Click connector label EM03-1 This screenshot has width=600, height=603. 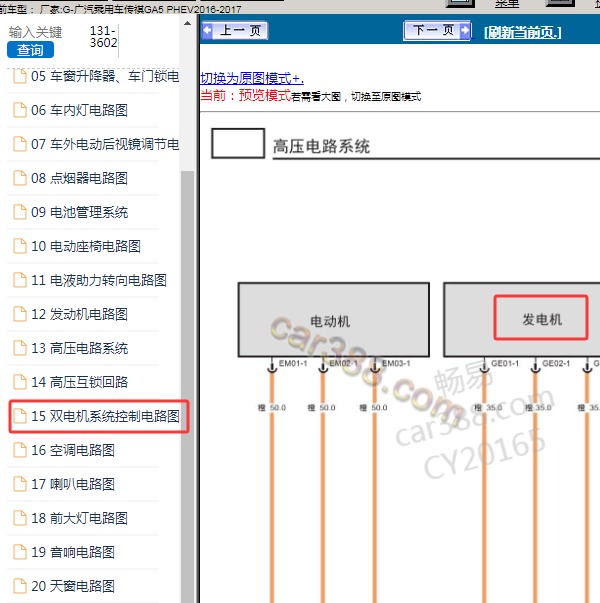point(396,363)
